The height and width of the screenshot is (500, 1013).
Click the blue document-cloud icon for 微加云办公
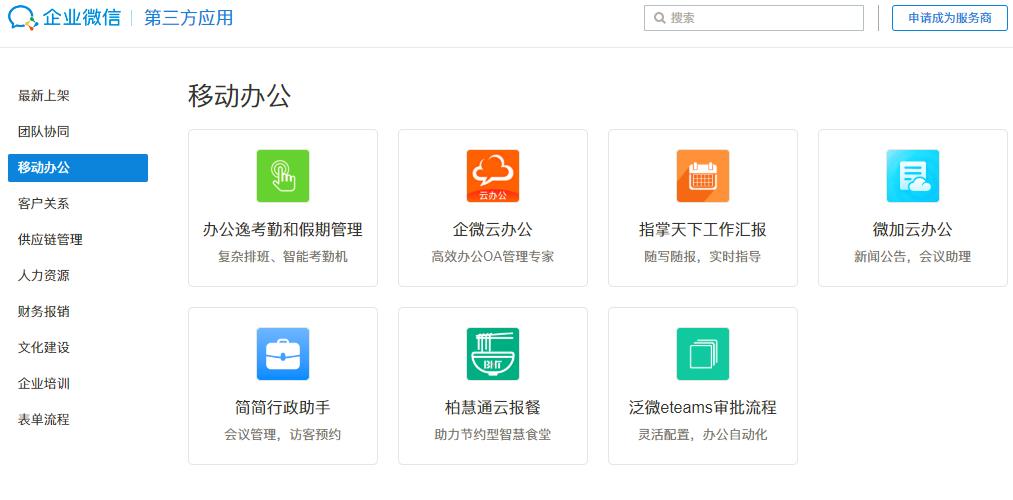[x=913, y=176]
